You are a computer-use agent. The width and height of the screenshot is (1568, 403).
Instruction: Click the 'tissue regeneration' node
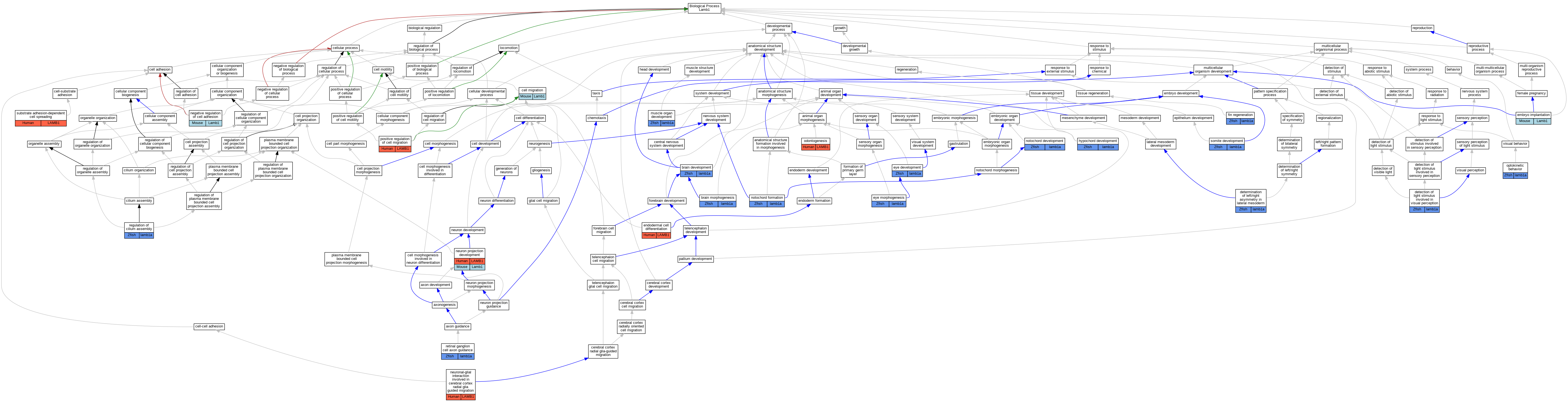[1093, 94]
